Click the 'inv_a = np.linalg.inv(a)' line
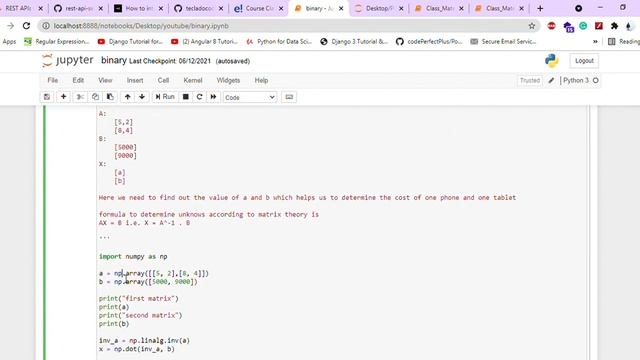 coord(144,340)
